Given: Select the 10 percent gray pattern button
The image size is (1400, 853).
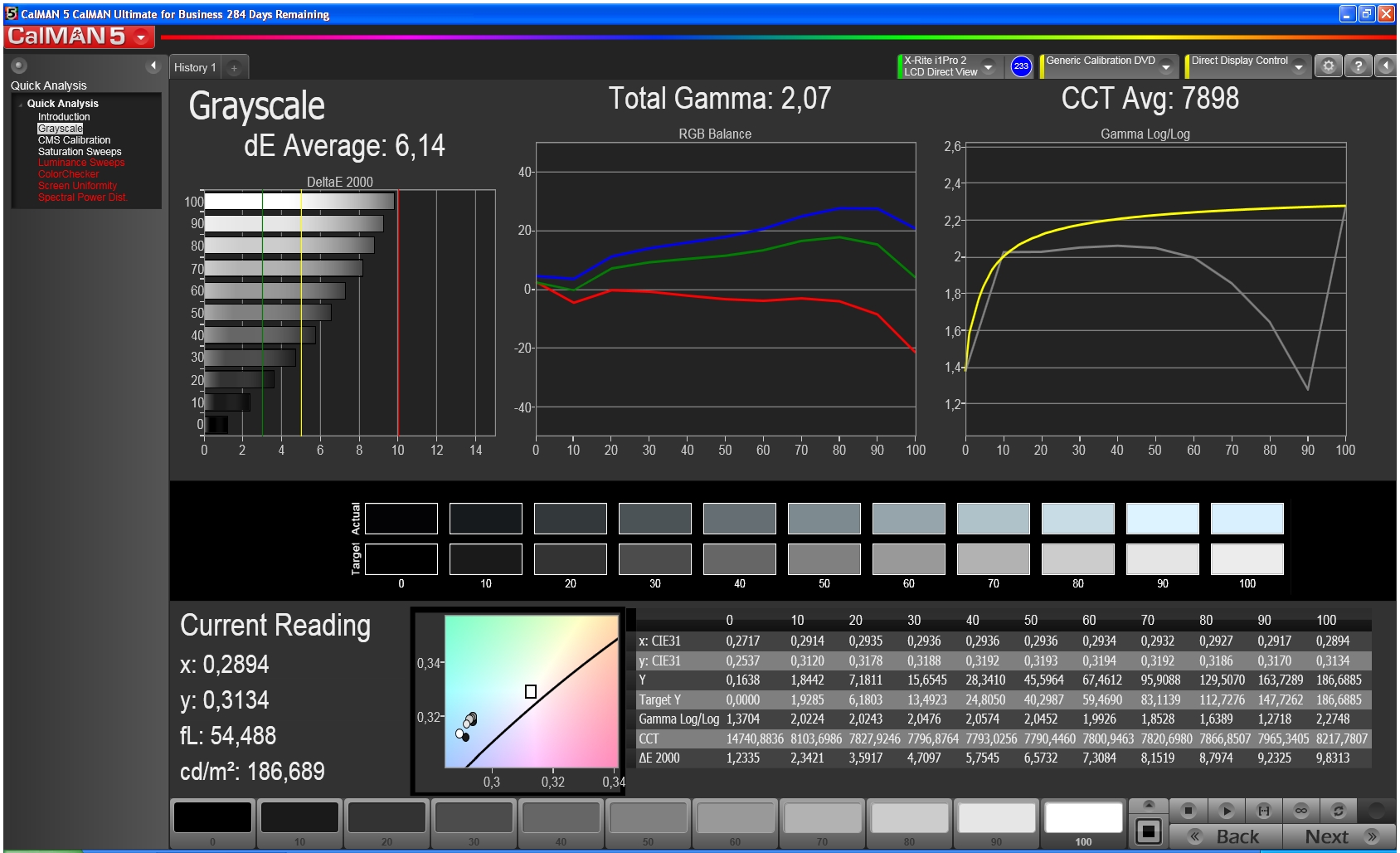Looking at the screenshot, I should (299, 823).
